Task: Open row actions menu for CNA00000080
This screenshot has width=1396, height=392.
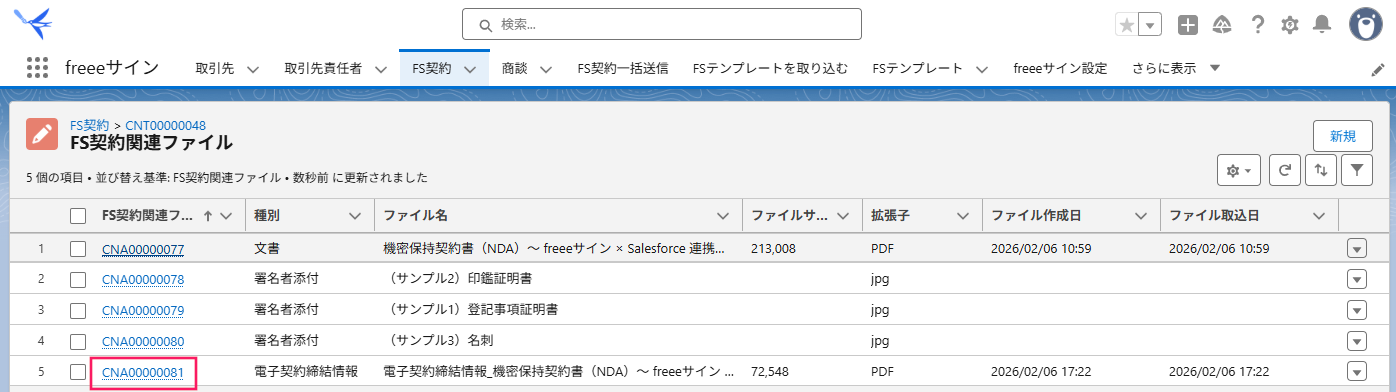Action: click(x=1356, y=341)
